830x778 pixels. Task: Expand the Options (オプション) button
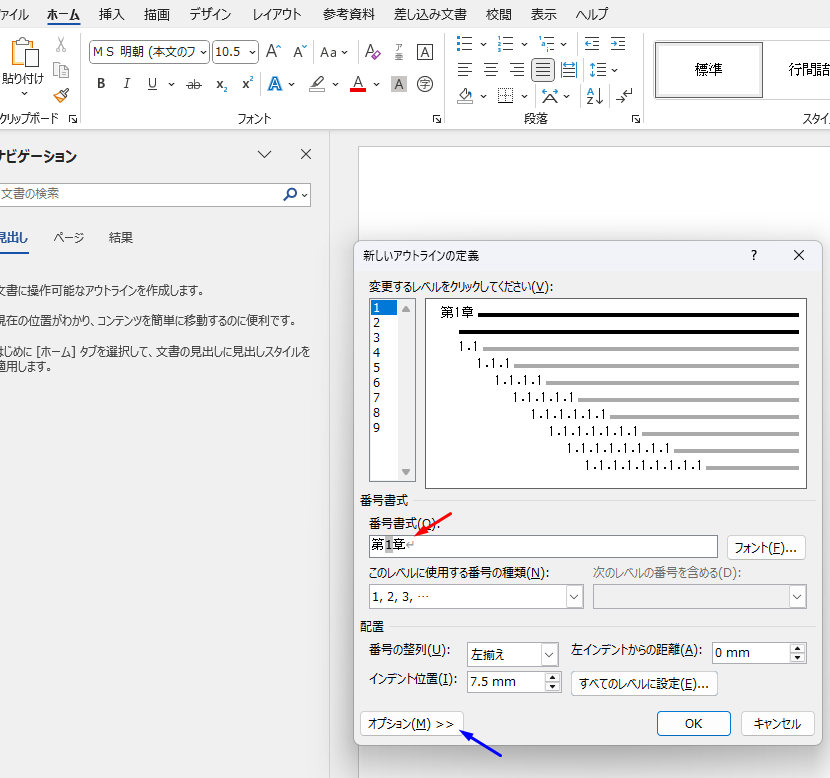(411, 723)
